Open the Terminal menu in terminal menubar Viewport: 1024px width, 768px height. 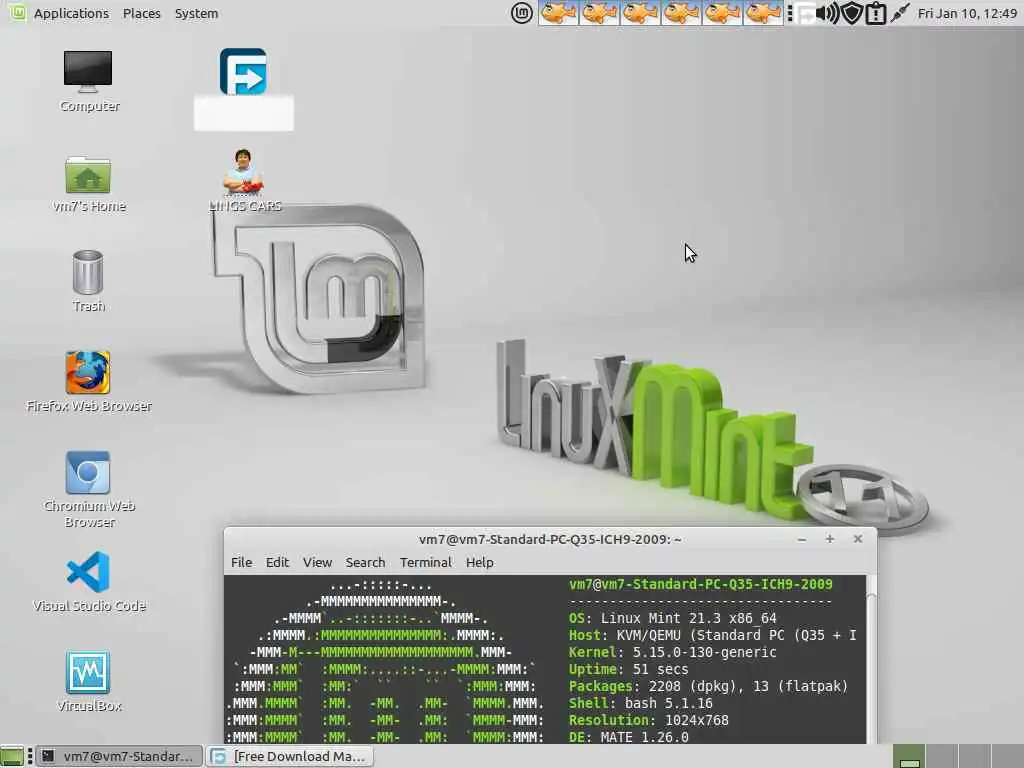tap(426, 562)
